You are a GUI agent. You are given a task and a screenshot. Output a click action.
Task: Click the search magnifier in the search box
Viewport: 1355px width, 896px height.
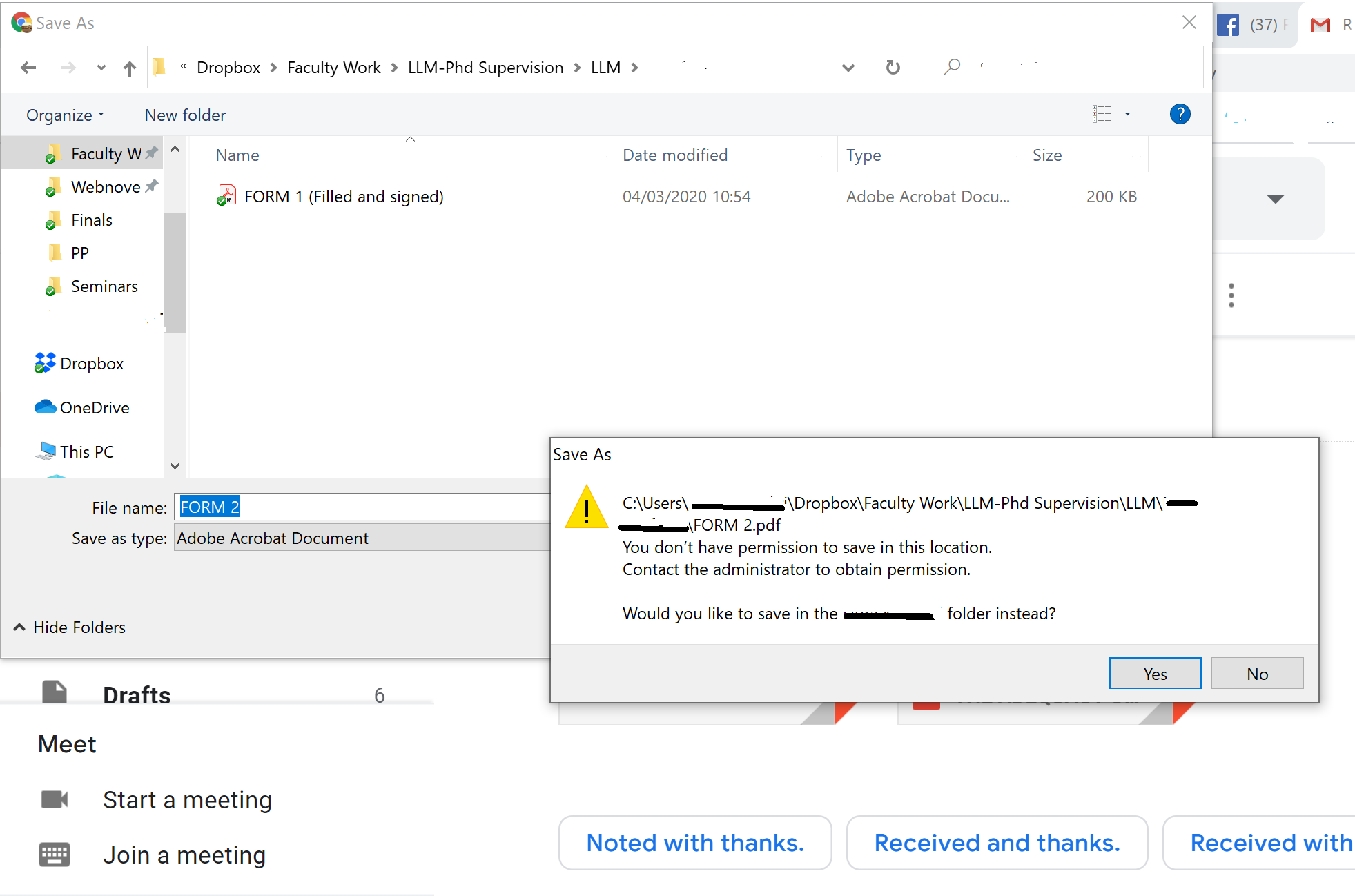(952, 66)
